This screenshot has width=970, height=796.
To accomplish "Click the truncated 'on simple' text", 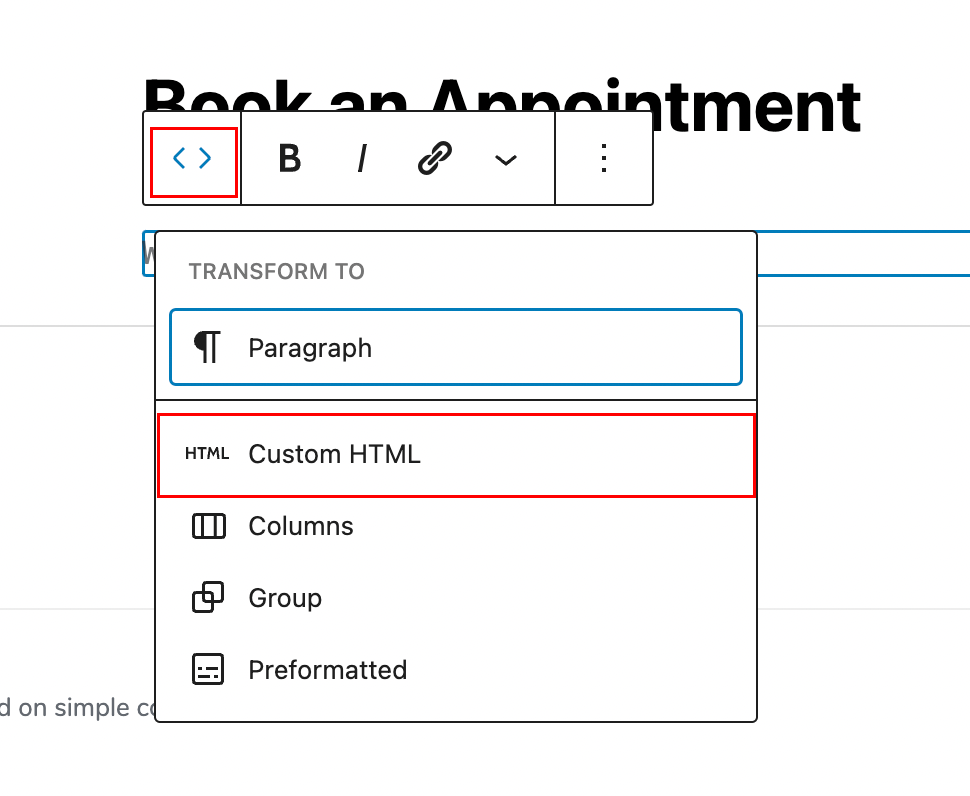I will (75, 708).
